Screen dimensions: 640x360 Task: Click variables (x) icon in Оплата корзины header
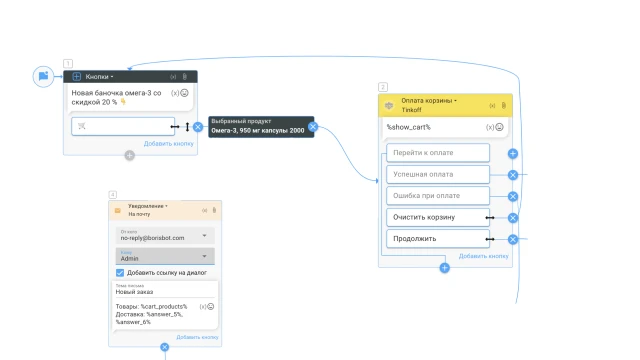tap(492, 106)
